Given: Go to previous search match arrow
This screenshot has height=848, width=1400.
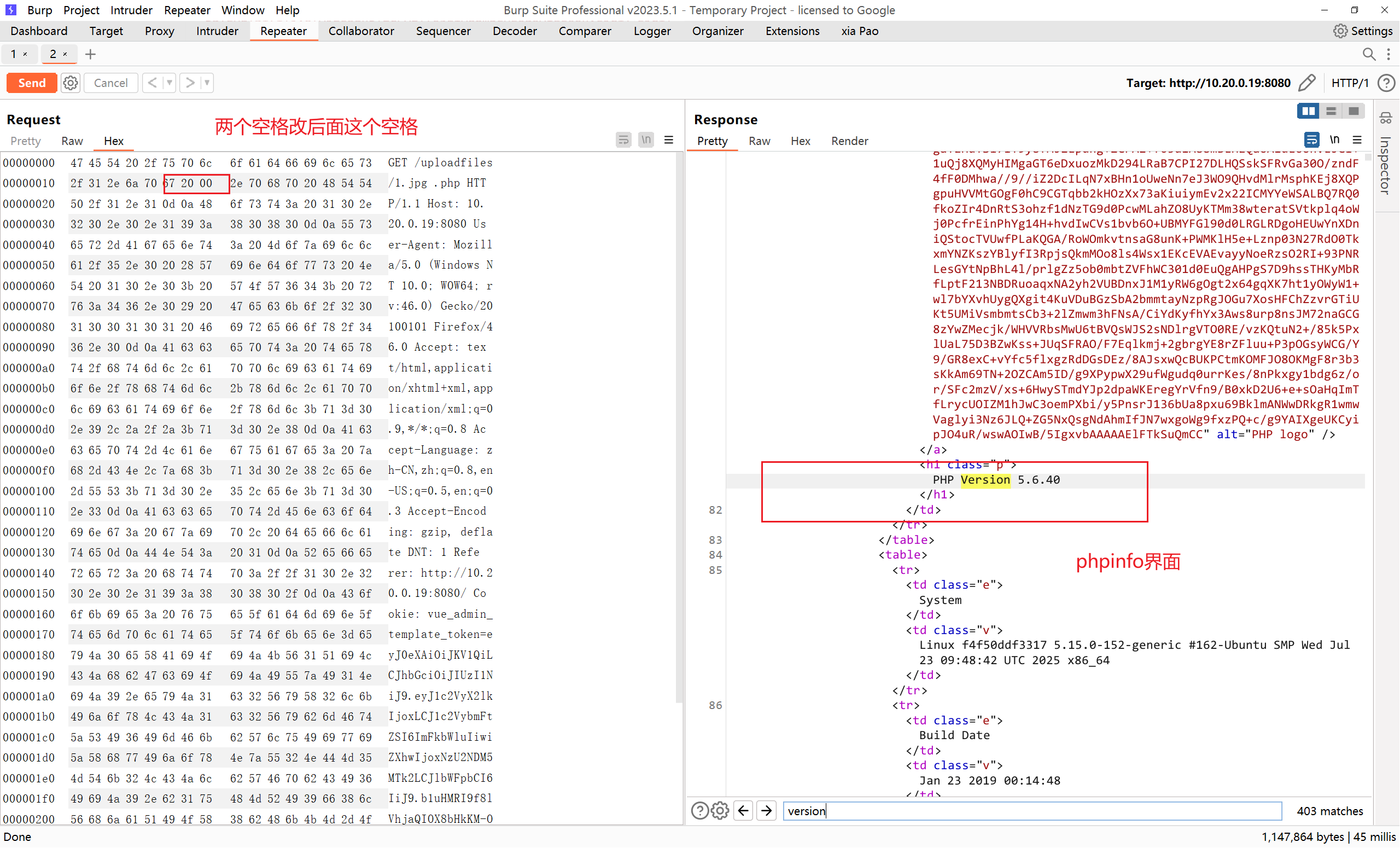Looking at the screenshot, I should point(743,811).
